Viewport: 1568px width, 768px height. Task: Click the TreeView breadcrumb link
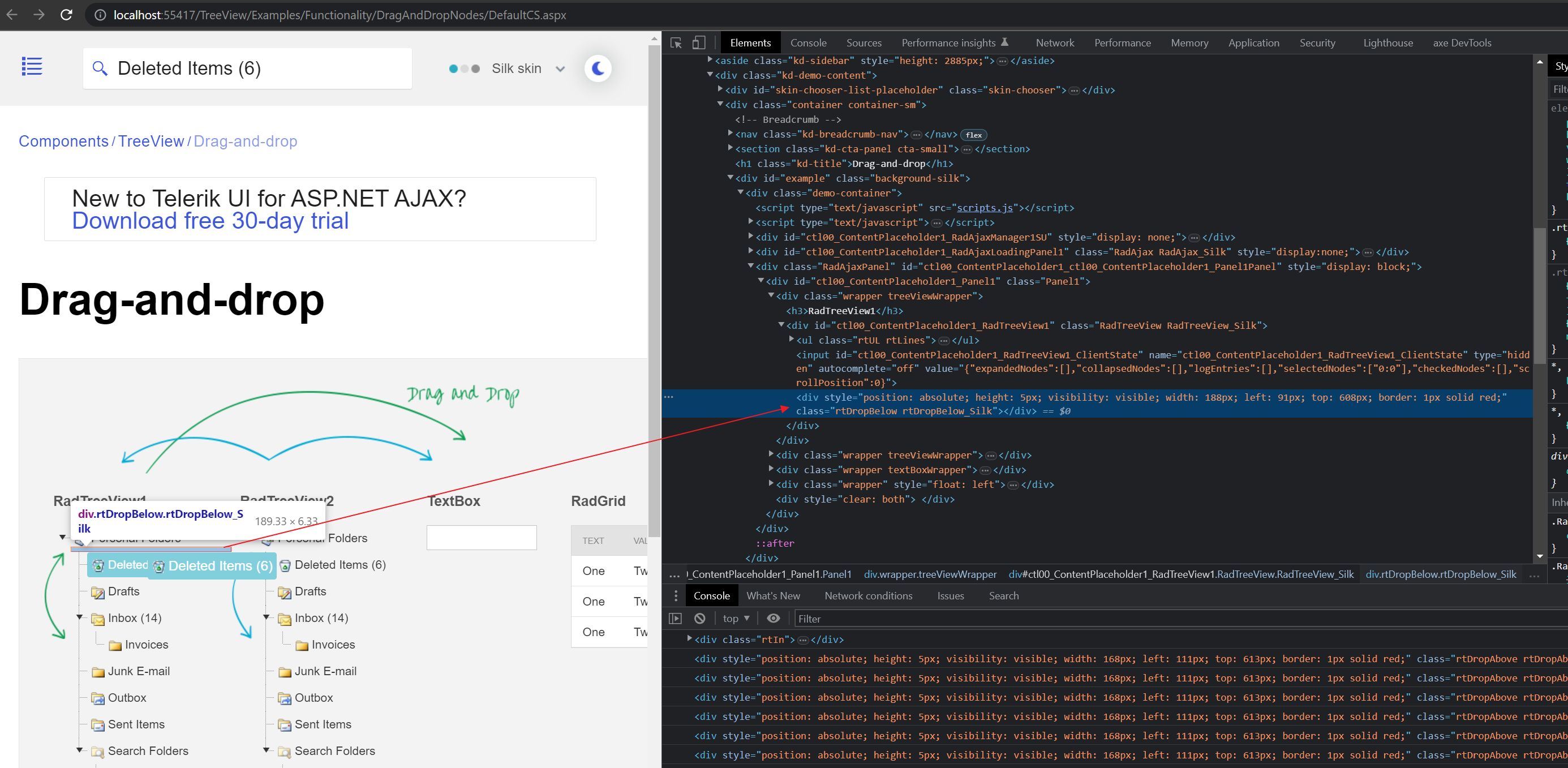[151, 141]
